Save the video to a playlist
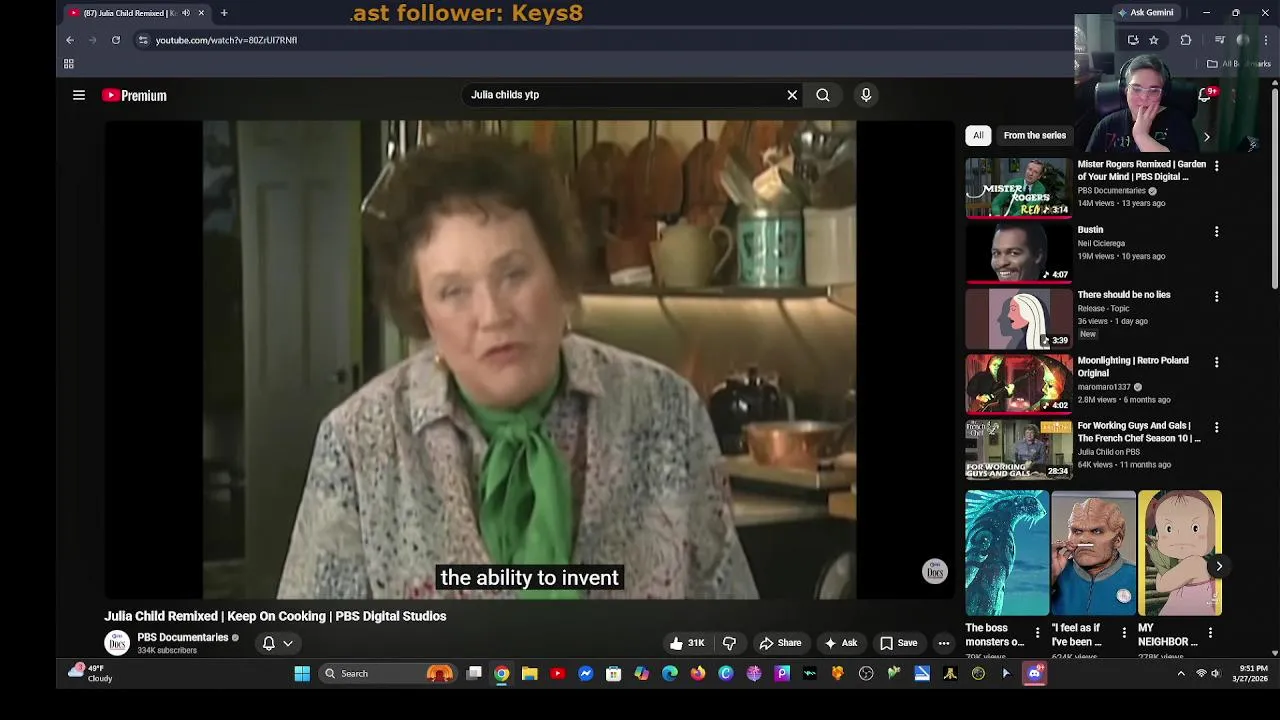This screenshot has height=720, width=1280. click(x=898, y=643)
